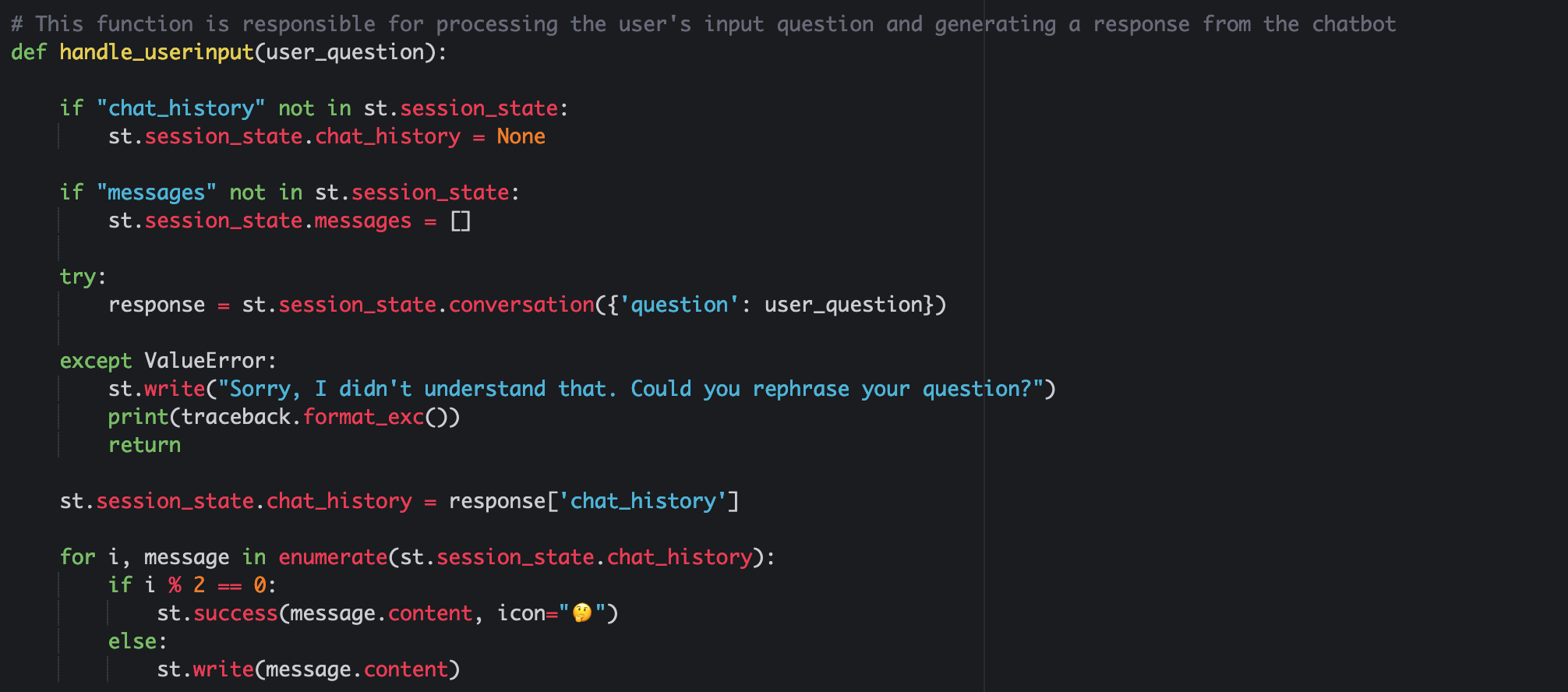Click the def keyword on second line
Viewport: 1568px width, 692px height.
29,52
